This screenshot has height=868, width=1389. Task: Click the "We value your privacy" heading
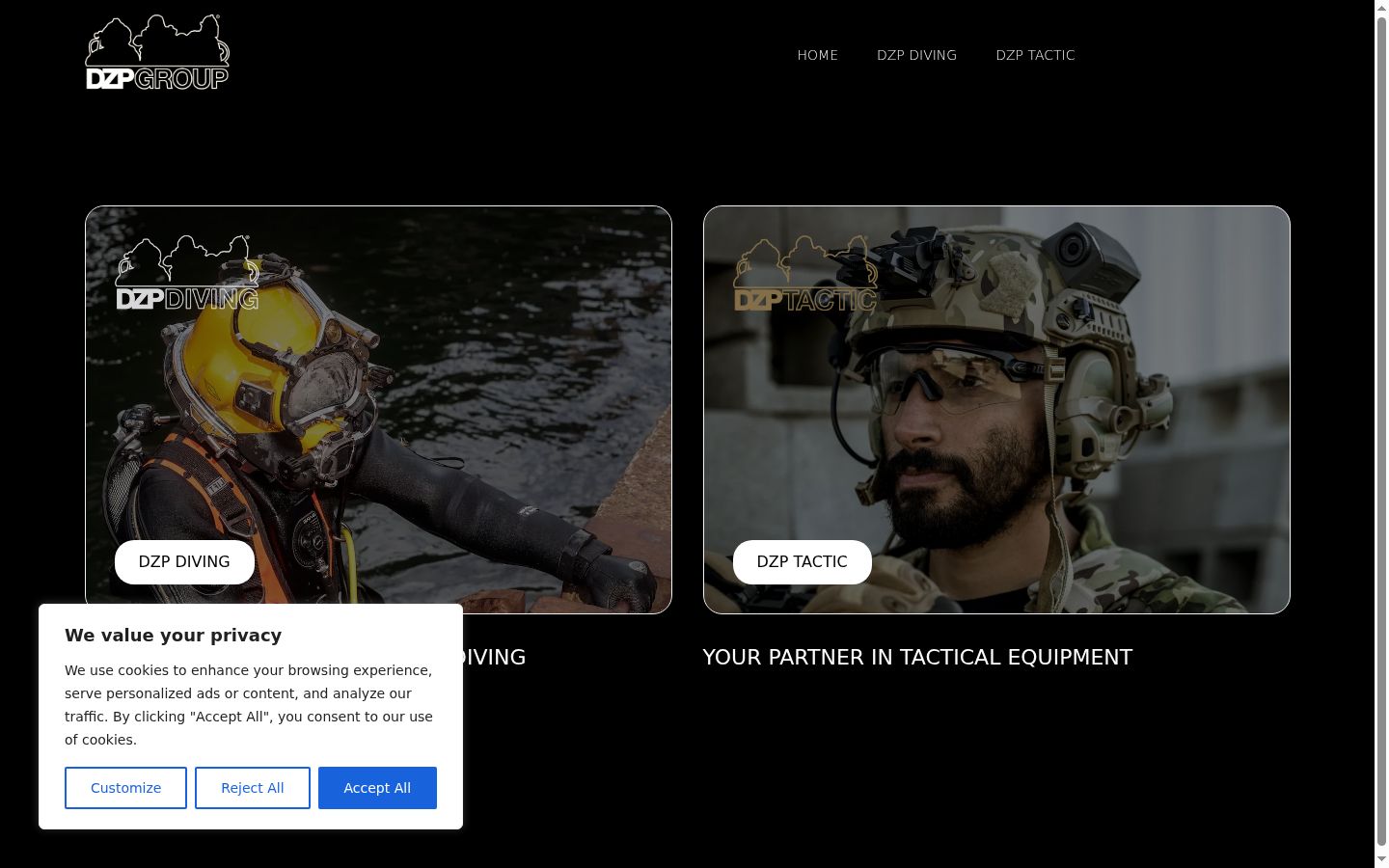(x=174, y=636)
